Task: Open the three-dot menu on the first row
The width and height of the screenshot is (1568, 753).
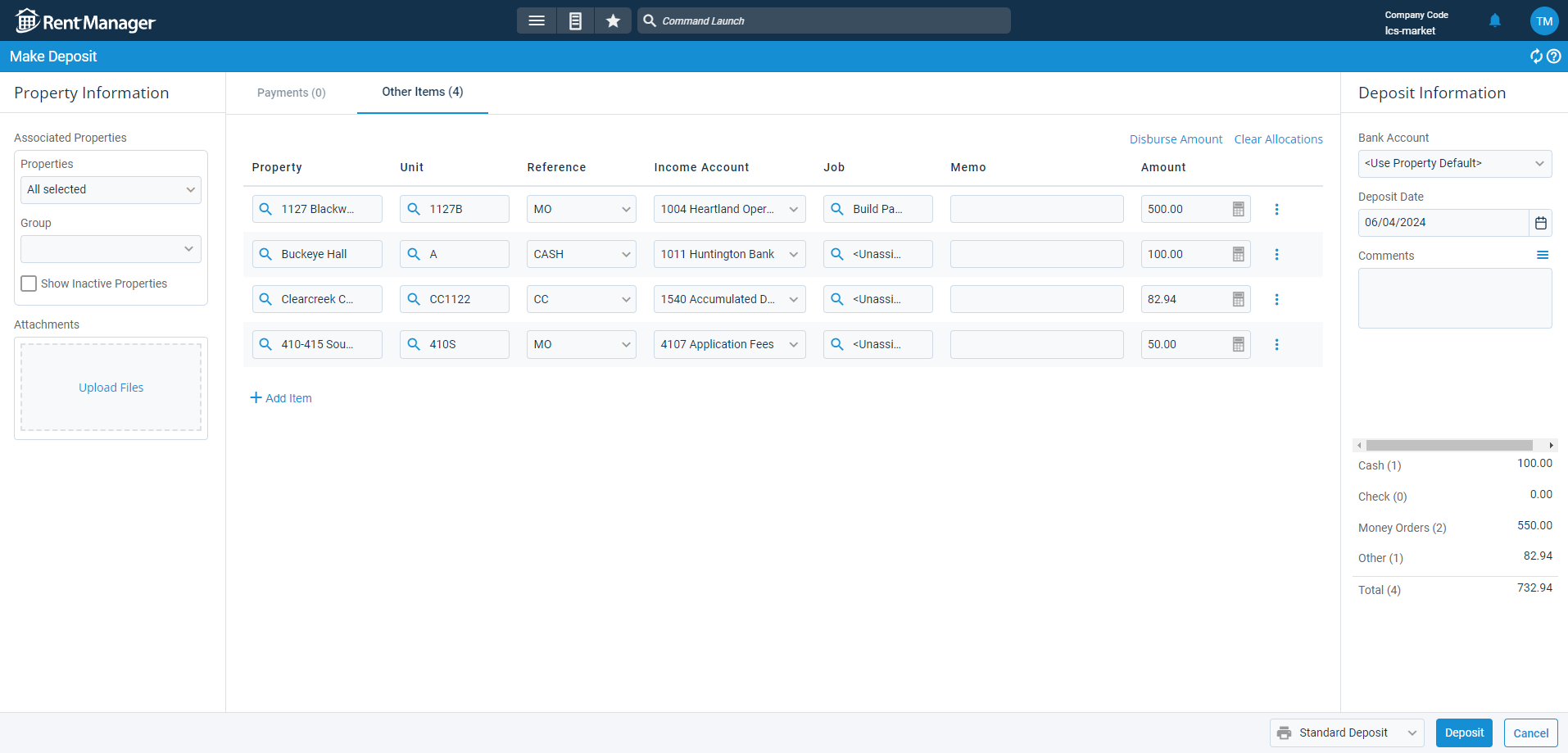Action: pyautogui.click(x=1276, y=209)
